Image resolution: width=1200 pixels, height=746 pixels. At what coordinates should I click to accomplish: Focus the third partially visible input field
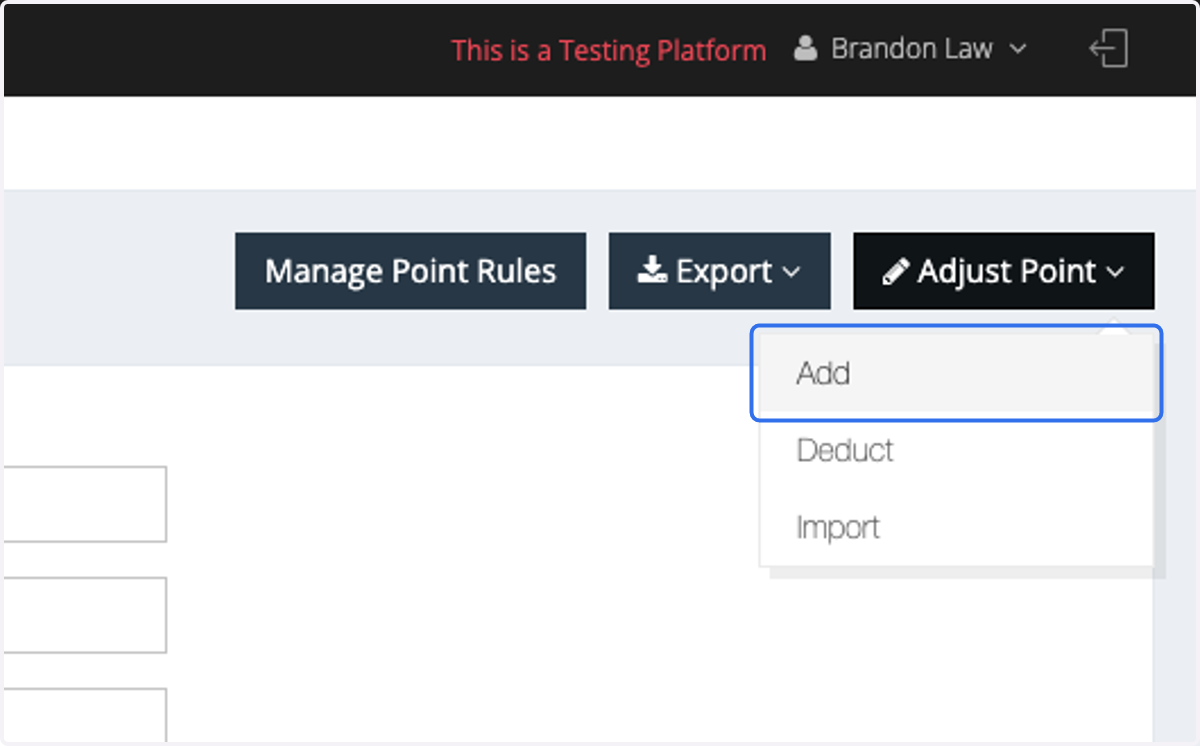84,714
